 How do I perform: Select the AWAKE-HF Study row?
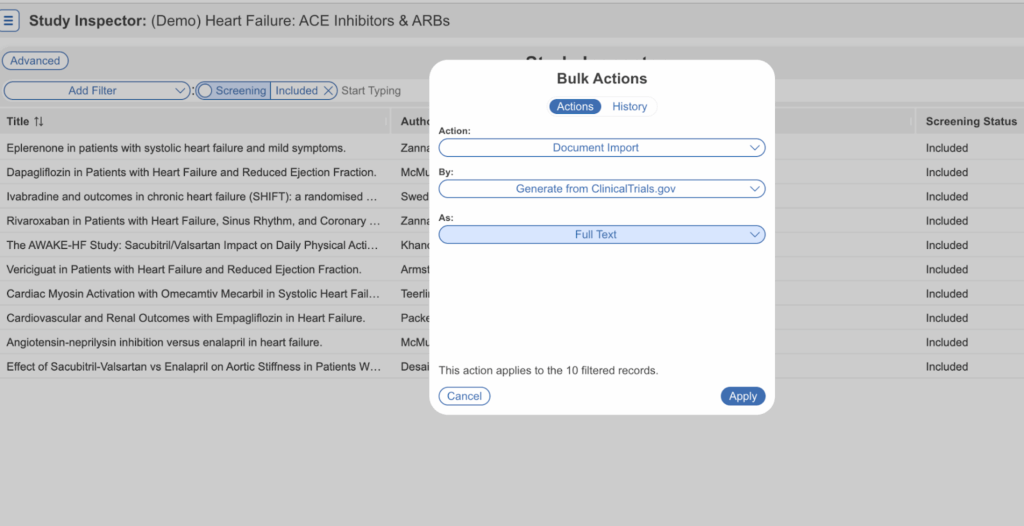click(192, 245)
